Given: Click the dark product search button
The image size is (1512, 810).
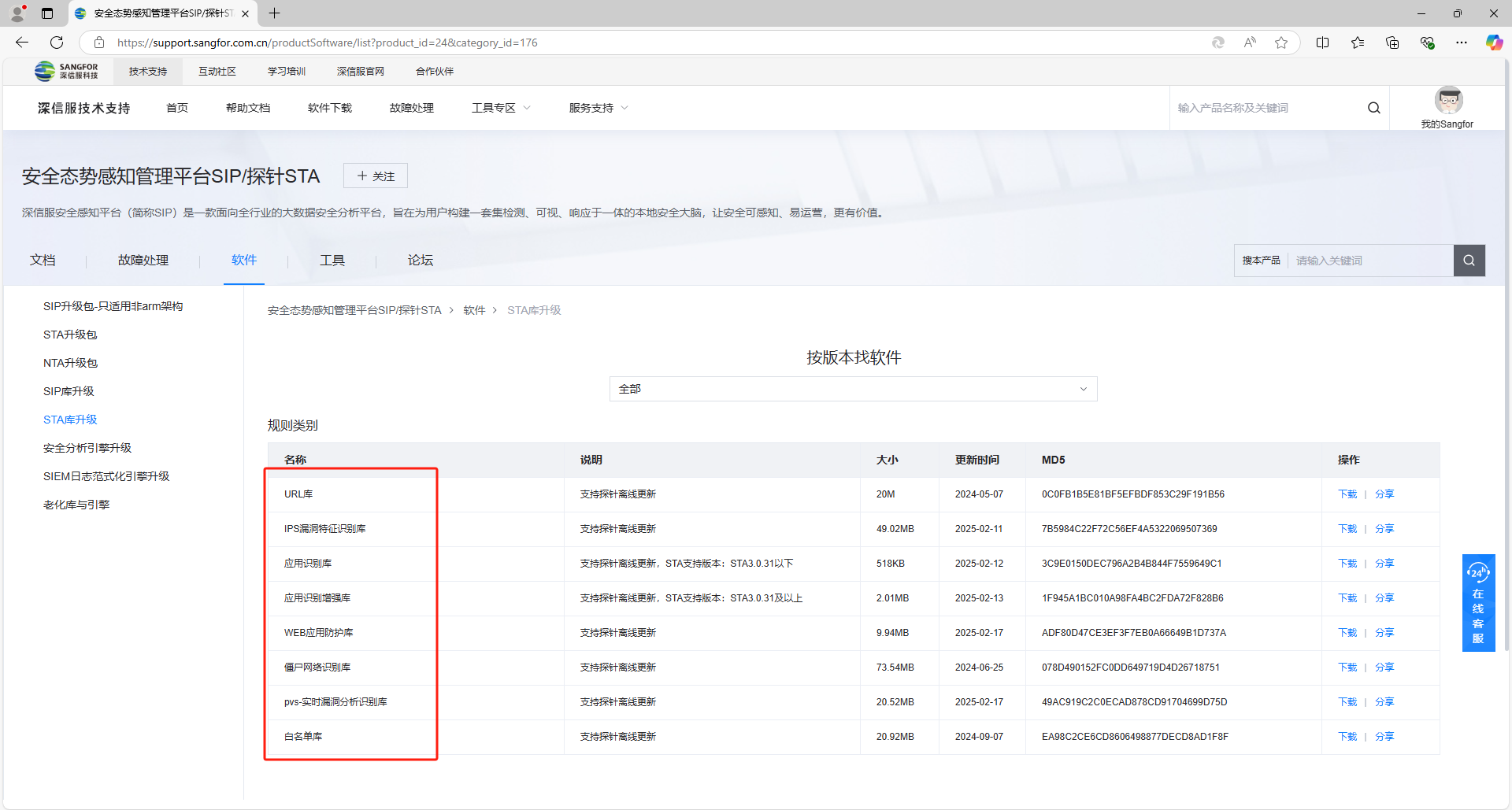Looking at the screenshot, I should tap(1469, 261).
